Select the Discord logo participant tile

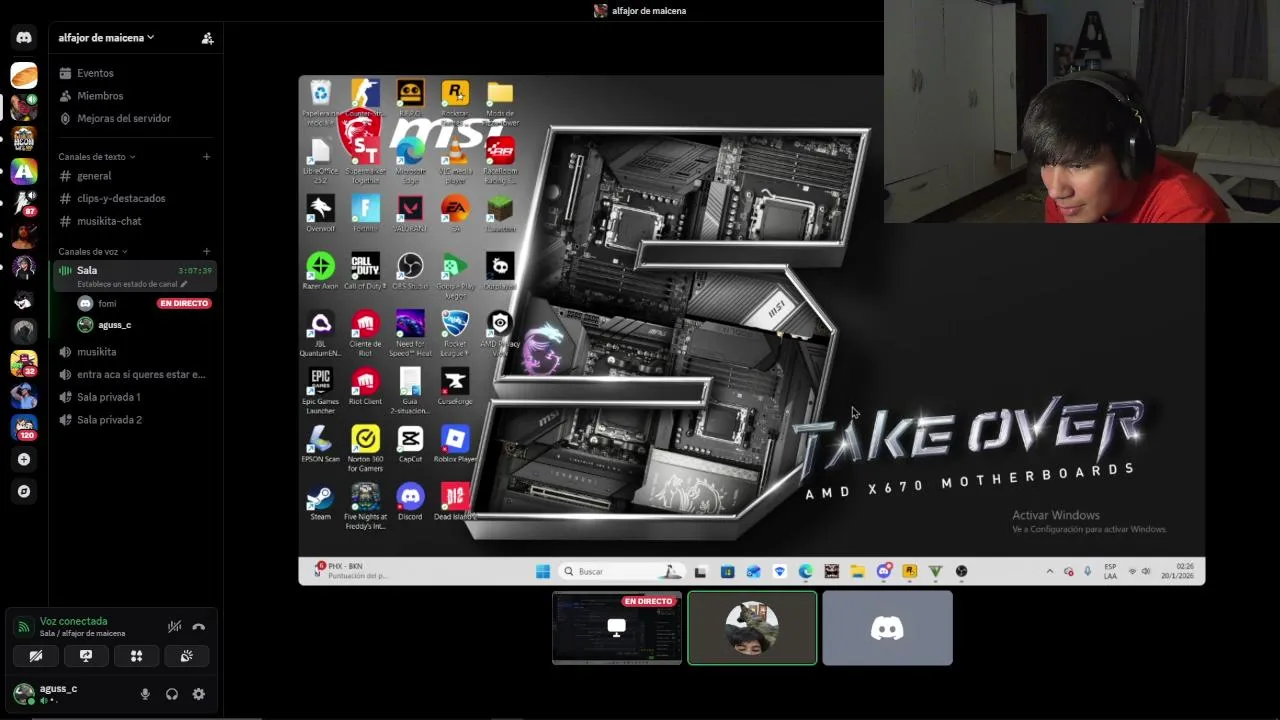(887, 628)
